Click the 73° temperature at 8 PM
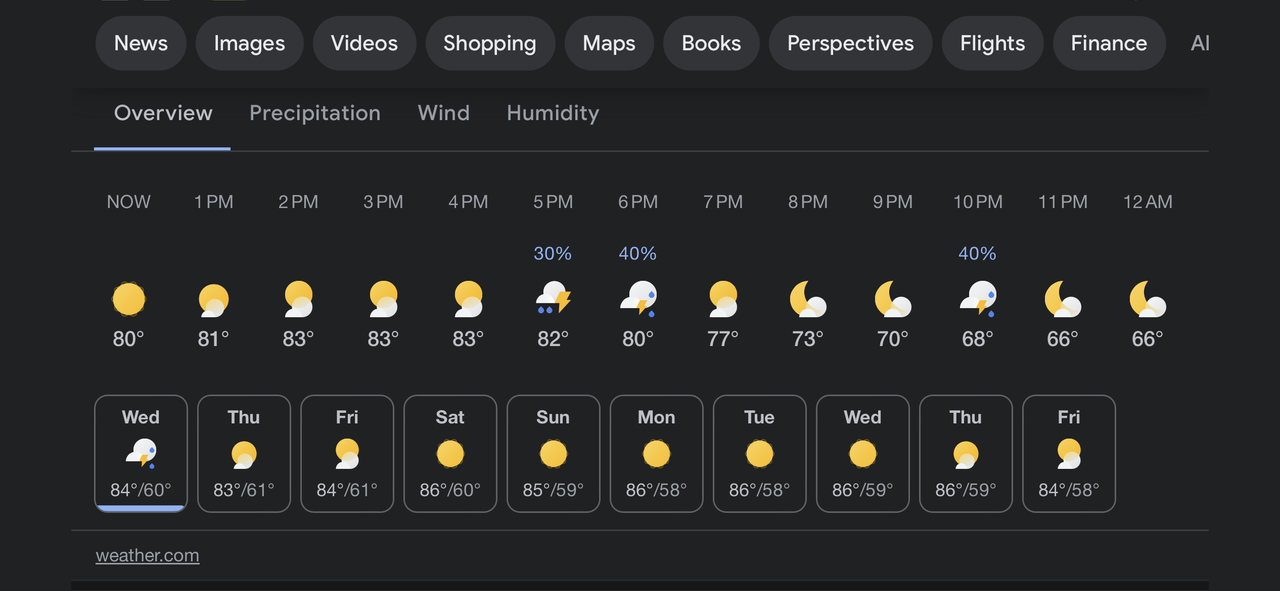 point(808,339)
